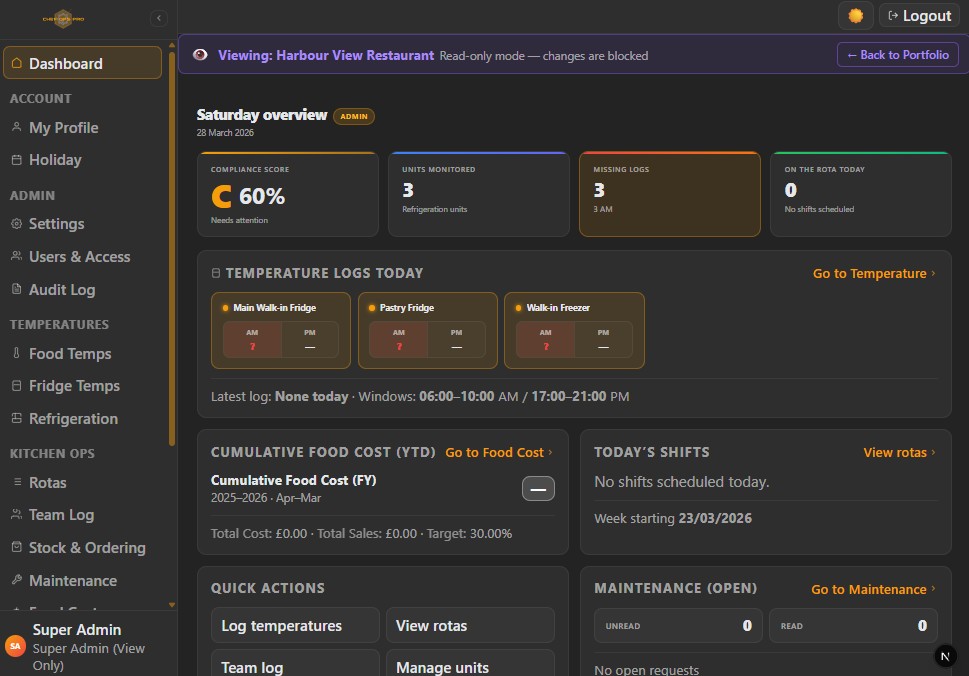Select the Walk-in Freezer PM slot
This screenshot has width=969, height=676.
[x=603, y=339]
